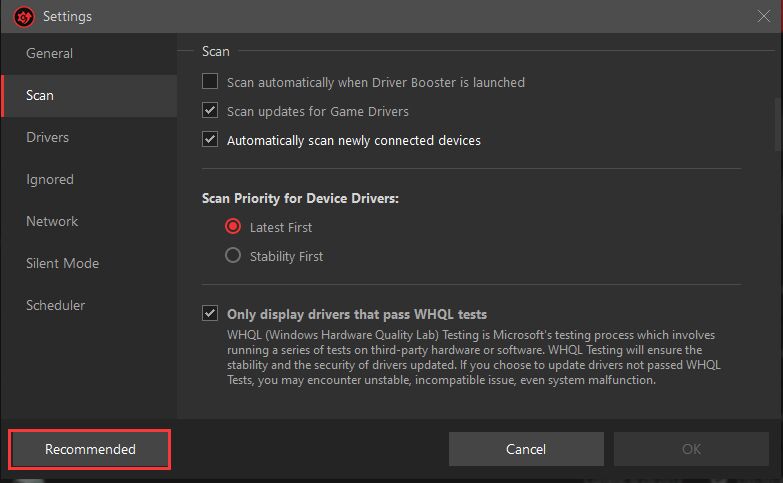Click the WHQL description paragraph text

(474, 357)
